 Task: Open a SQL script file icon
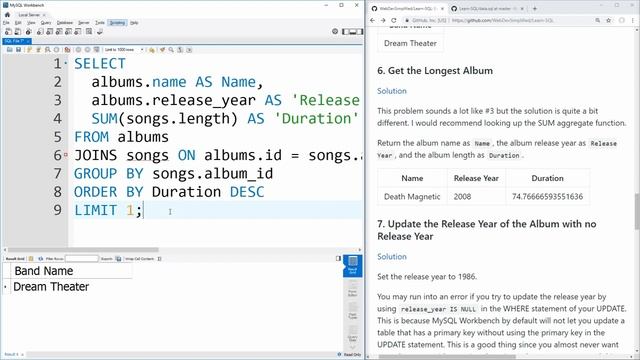(x=18, y=32)
